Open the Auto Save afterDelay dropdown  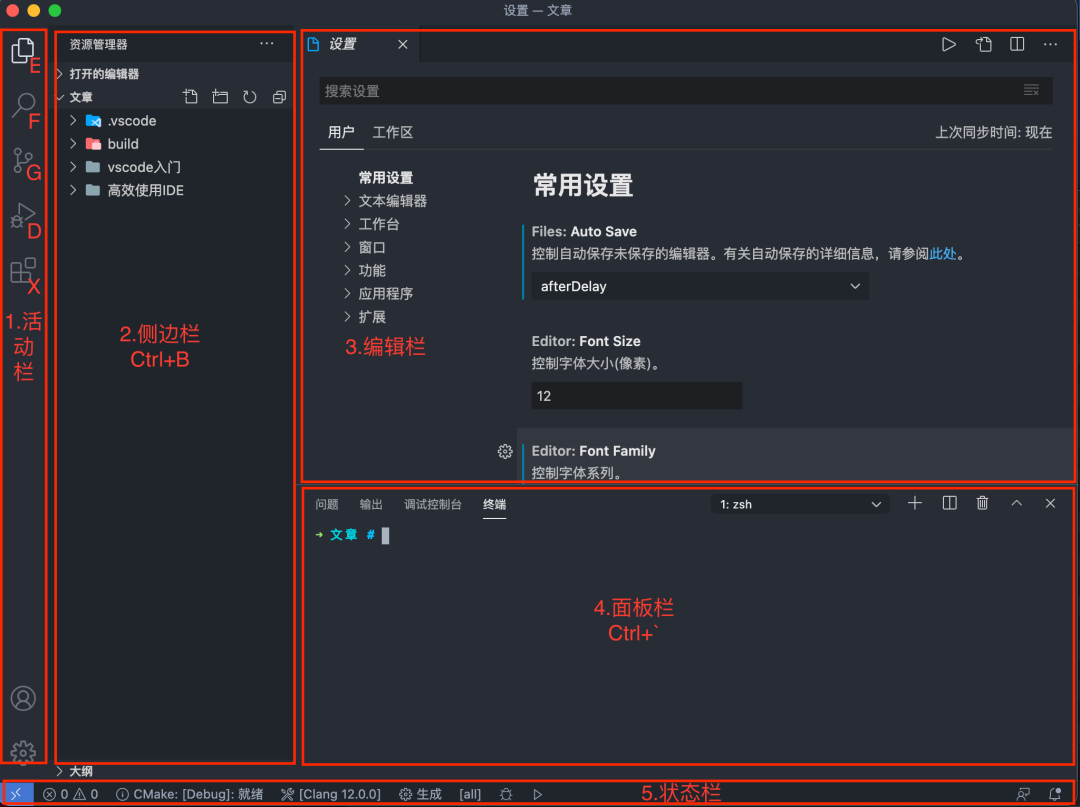click(700, 286)
